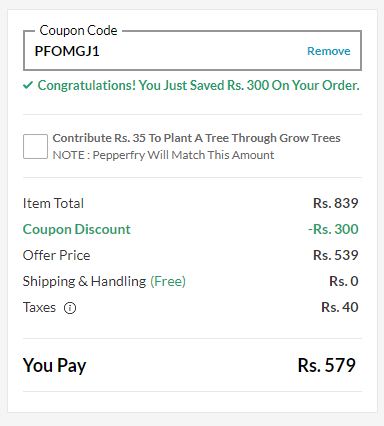This screenshot has height=426, width=384.
Task: Click the Shipping & Handling label
Action: [x=84, y=281]
